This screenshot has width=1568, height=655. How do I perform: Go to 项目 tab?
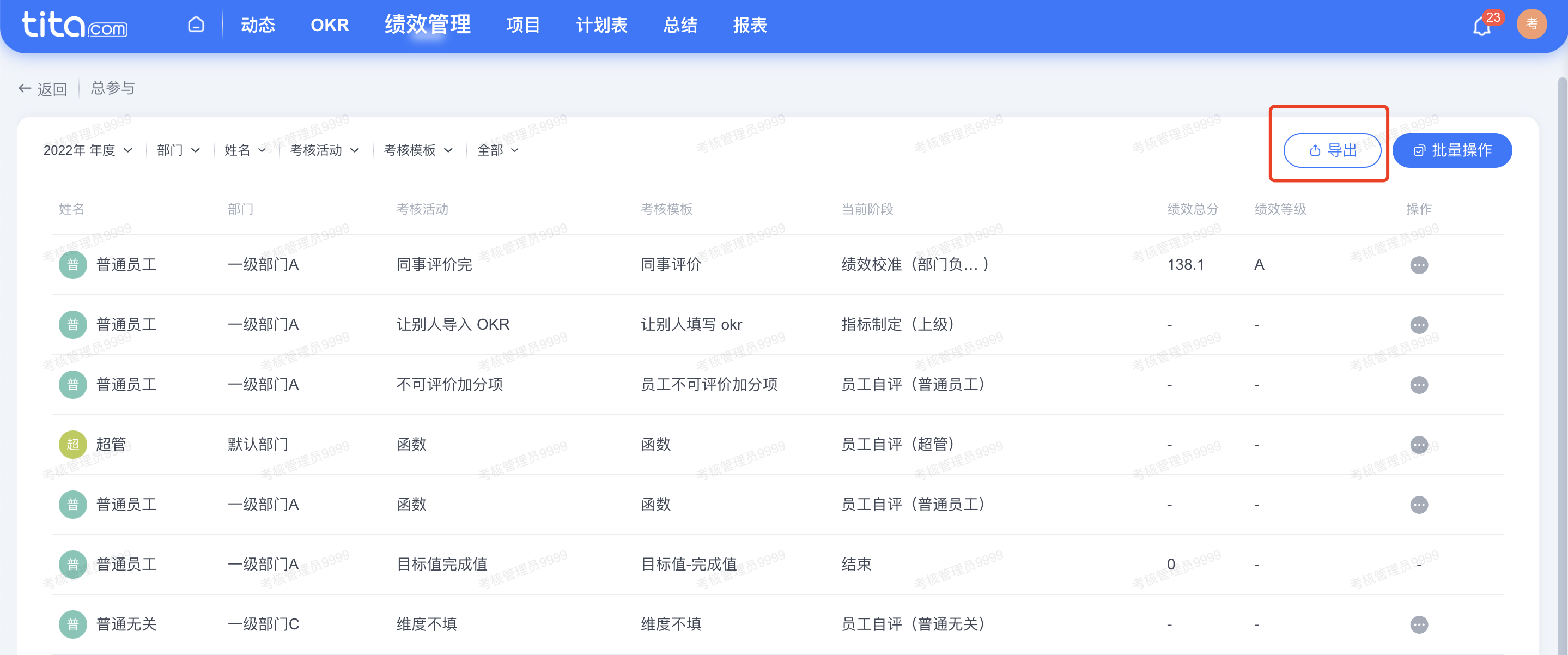pyautogui.click(x=523, y=25)
